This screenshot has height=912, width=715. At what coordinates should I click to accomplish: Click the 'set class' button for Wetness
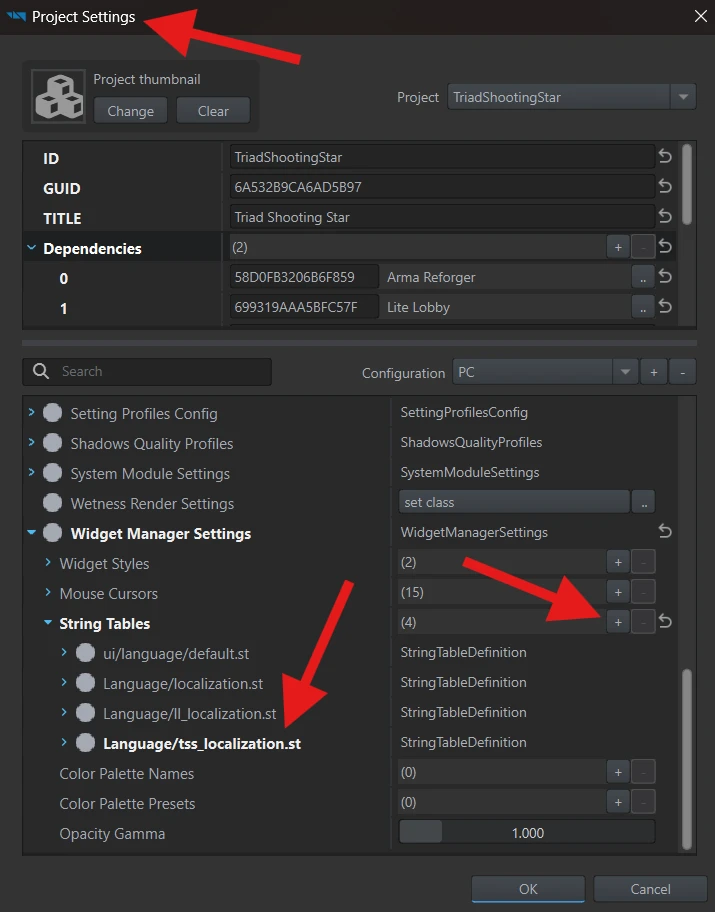pos(514,503)
